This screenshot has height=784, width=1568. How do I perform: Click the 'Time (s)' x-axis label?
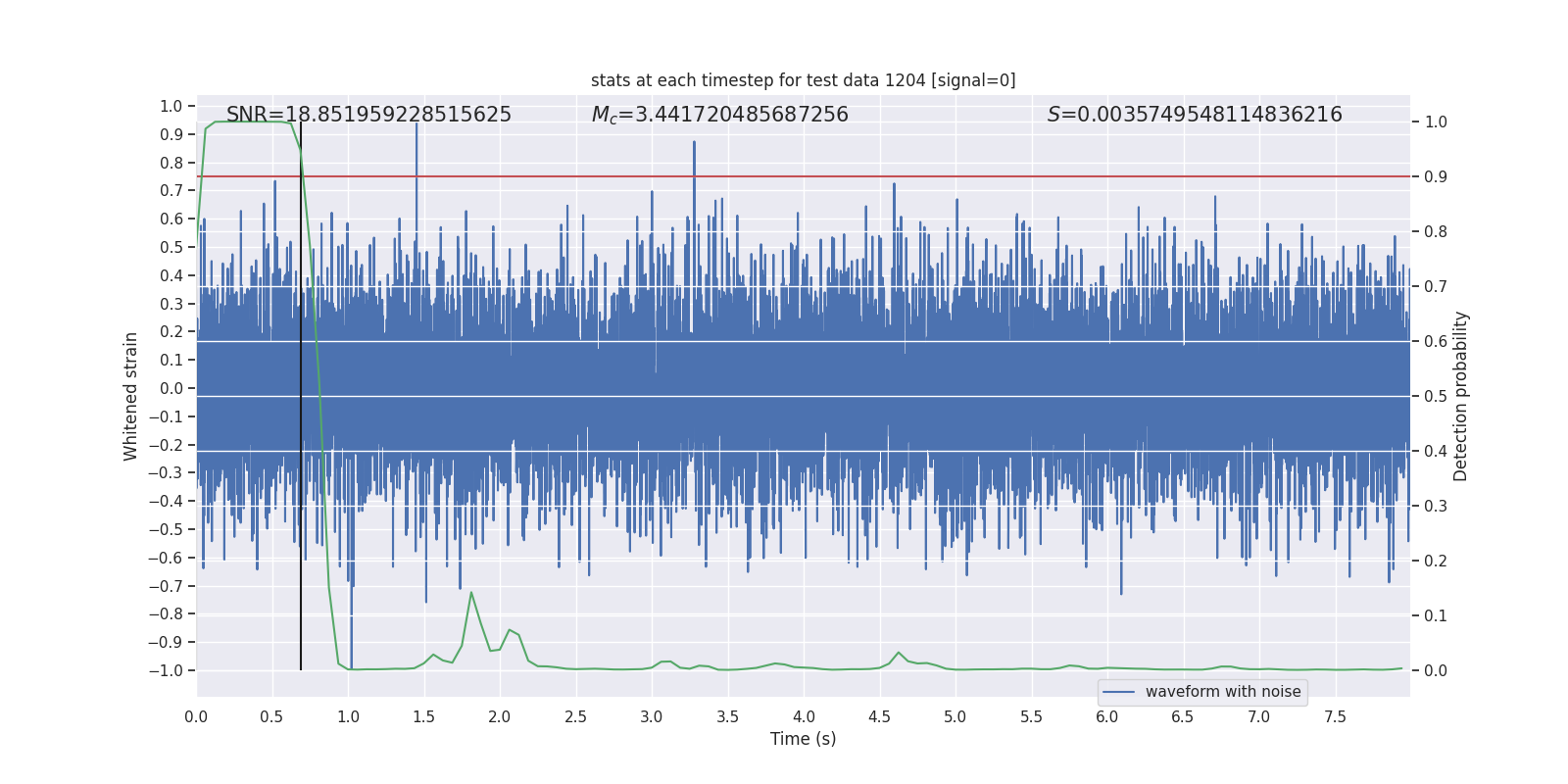[x=803, y=739]
